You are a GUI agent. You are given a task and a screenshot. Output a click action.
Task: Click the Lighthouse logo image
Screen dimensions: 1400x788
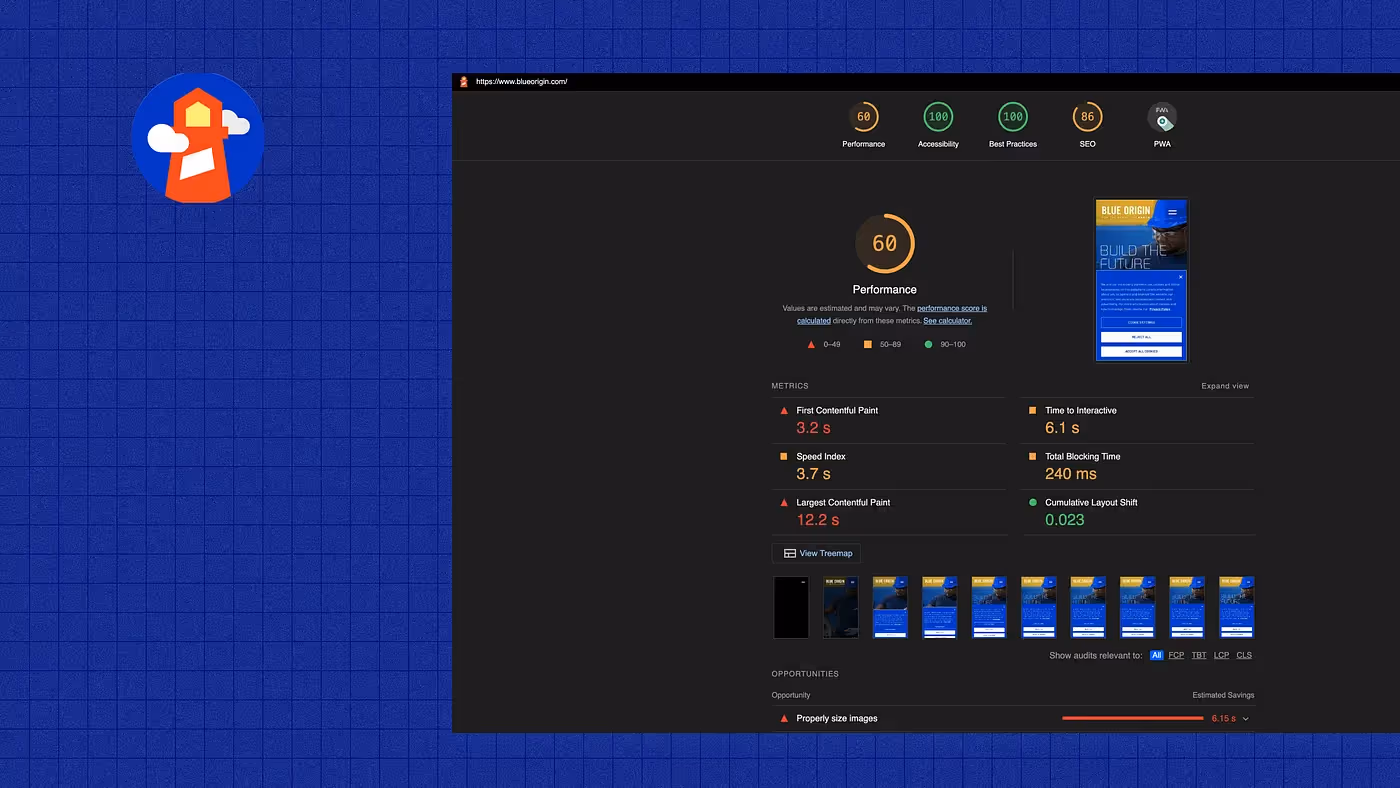click(x=198, y=138)
